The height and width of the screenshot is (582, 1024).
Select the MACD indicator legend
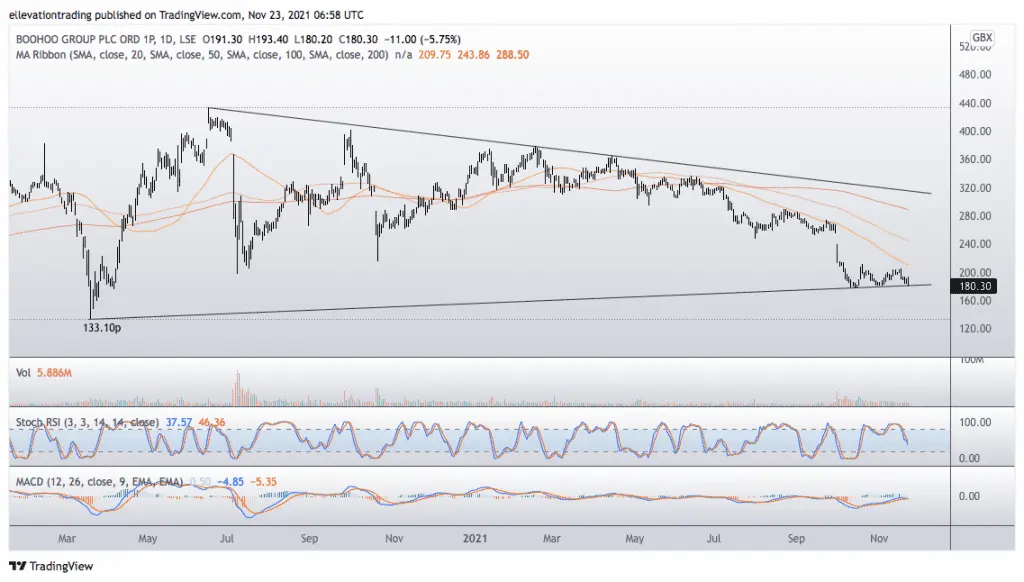99,481
